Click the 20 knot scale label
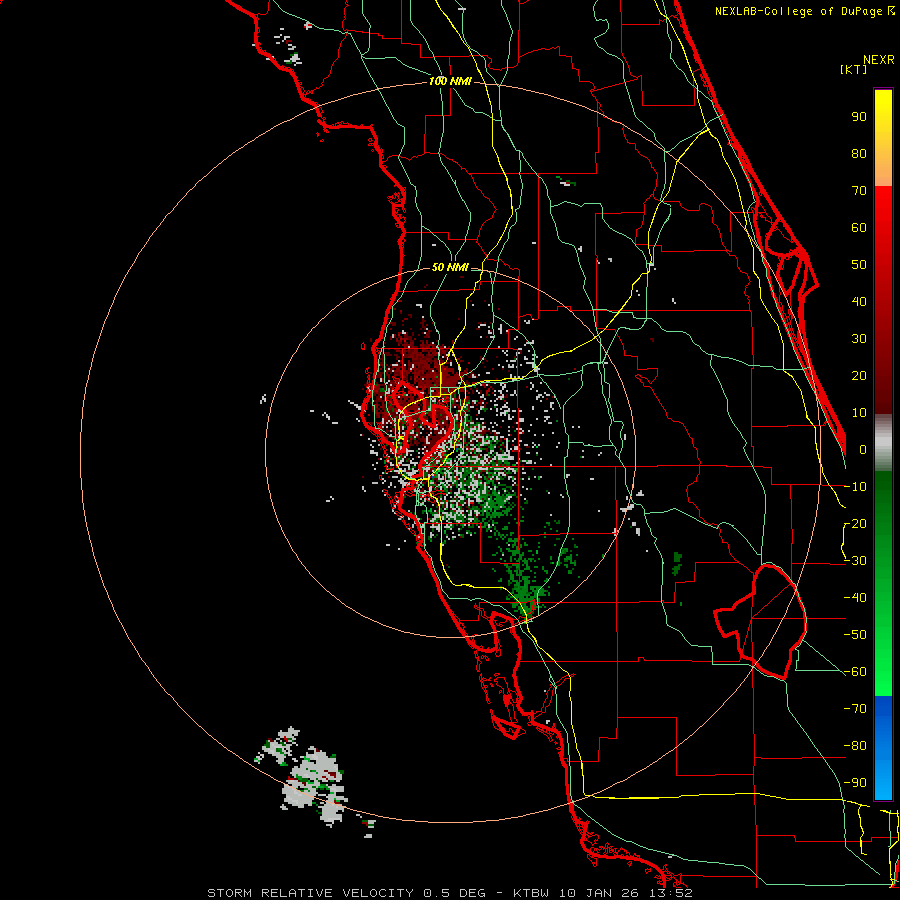Image resolution: width=900 pixels, height=900 pixels. (859, 376)
